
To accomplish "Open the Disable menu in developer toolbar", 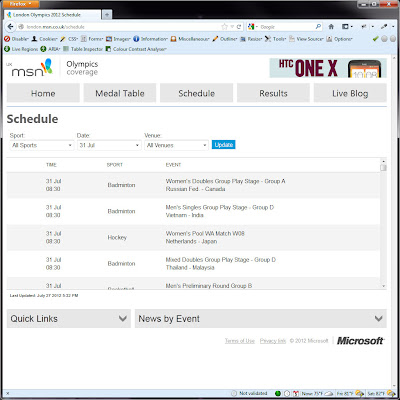I will (x=17, y=39).
